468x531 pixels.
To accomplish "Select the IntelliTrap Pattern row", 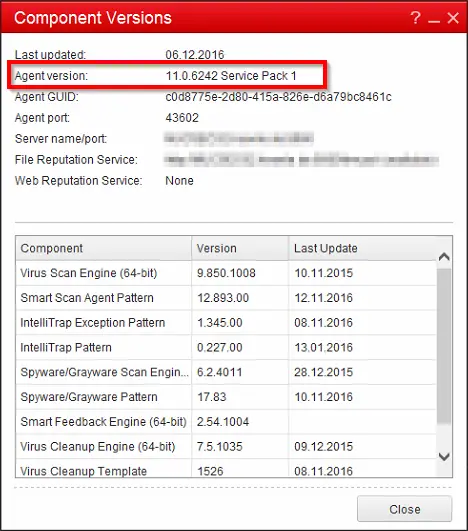I will pyautogui.click(x=226, y=347).
